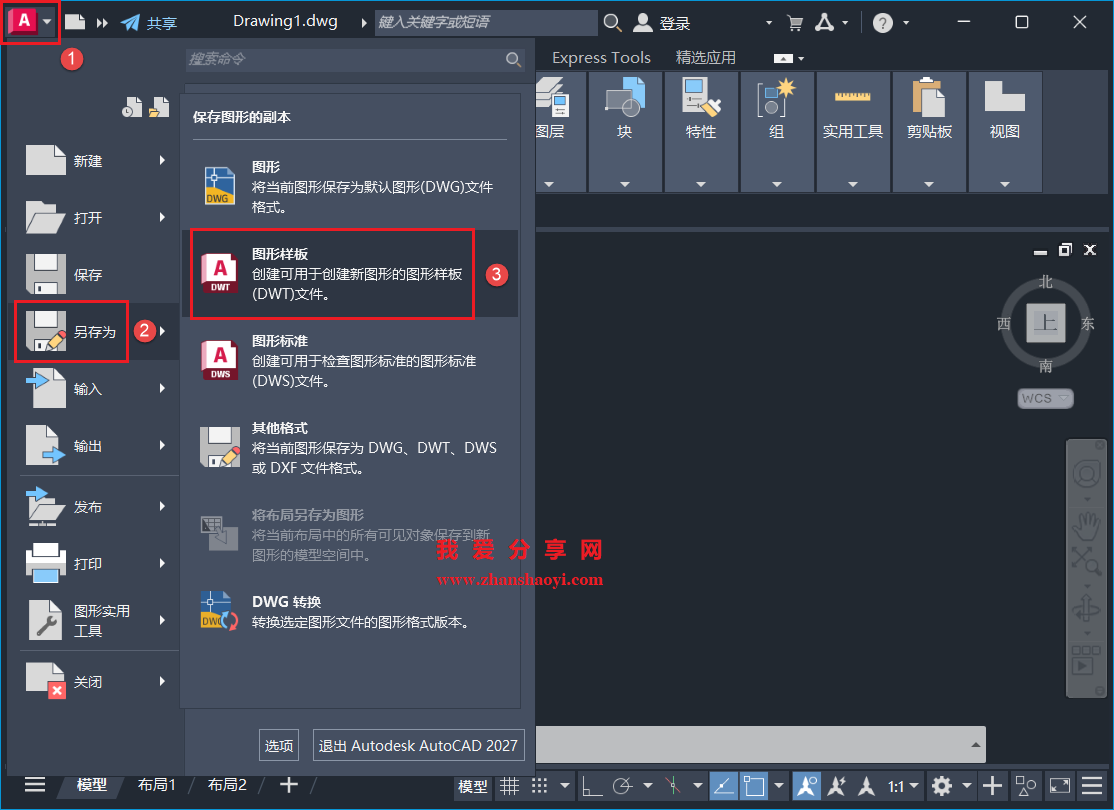Viewport: 1114px width, 810px height.
Task: Save as Drawing (图形) DWG format
Action: tap(350, 186)
